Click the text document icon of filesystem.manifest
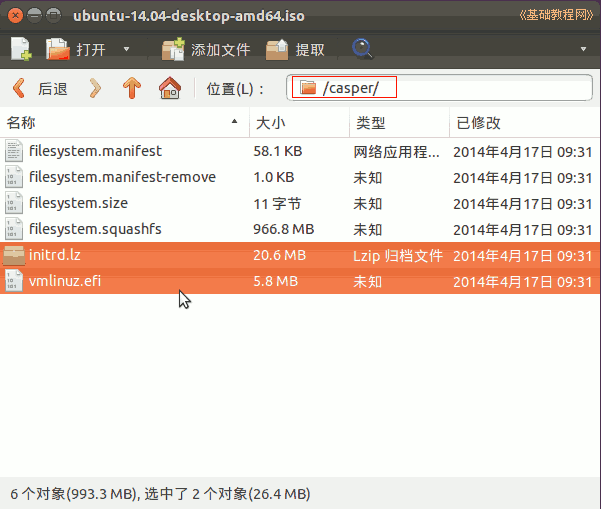This screenshot has width=601, height=509. tap(14, 151)
